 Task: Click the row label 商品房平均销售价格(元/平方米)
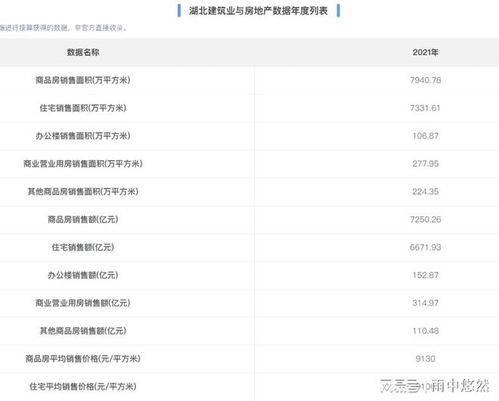83,359
